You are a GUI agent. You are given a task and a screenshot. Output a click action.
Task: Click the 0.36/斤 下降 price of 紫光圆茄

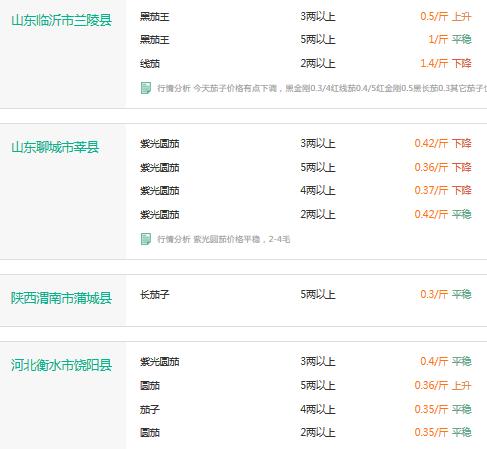(x=443, y=167)
